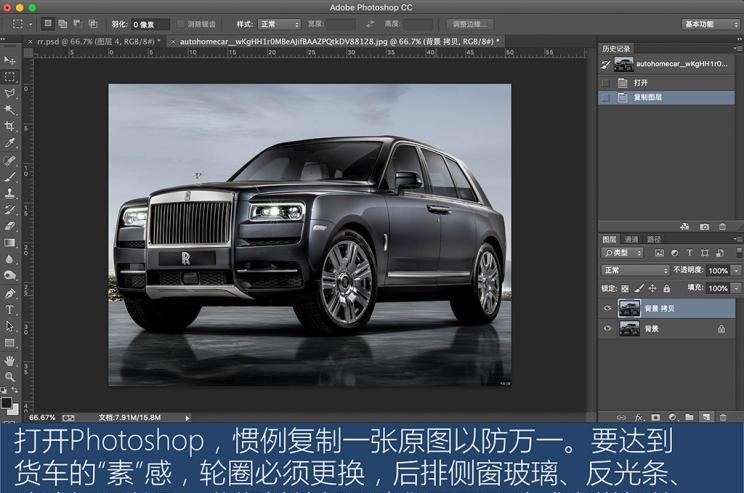744x493 pixels.
Task: Click the background color swatch
Action: click(x=14, y=410)
